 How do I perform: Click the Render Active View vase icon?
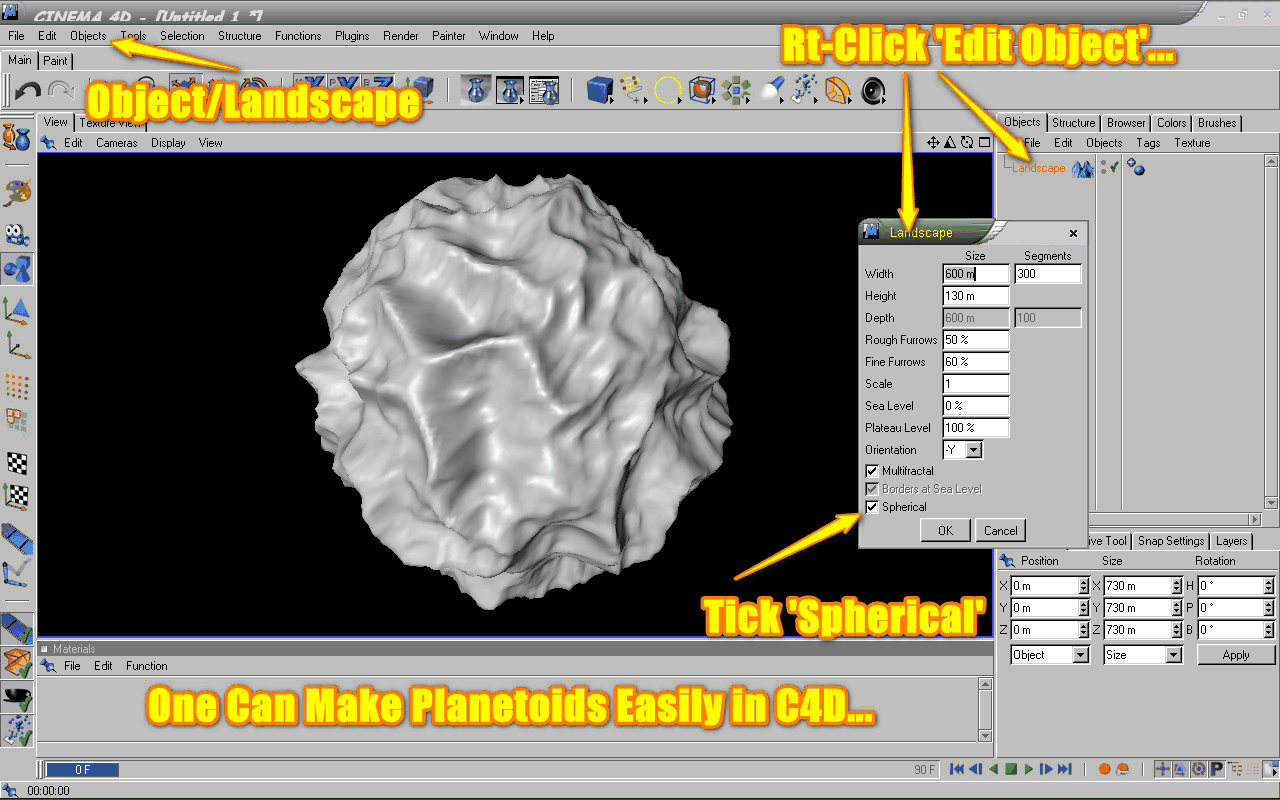point(477,91)
